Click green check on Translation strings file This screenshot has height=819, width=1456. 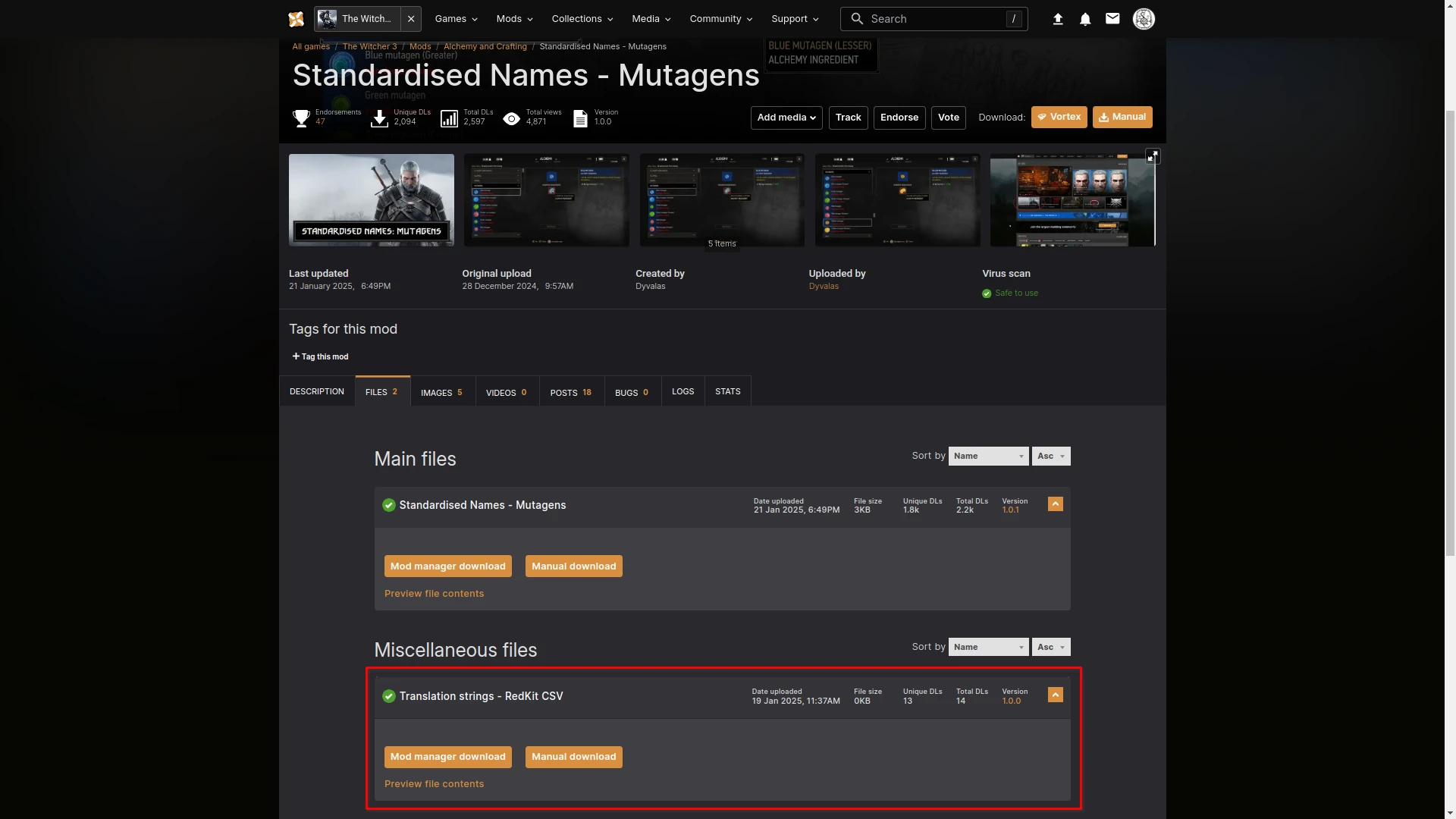[x=389, y=696]
